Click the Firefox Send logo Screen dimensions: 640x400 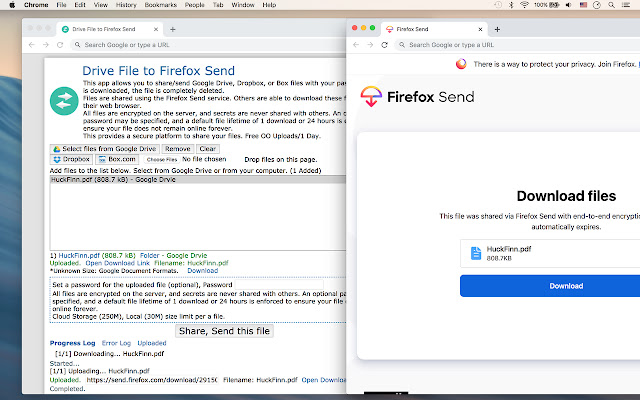pos(417,97)
